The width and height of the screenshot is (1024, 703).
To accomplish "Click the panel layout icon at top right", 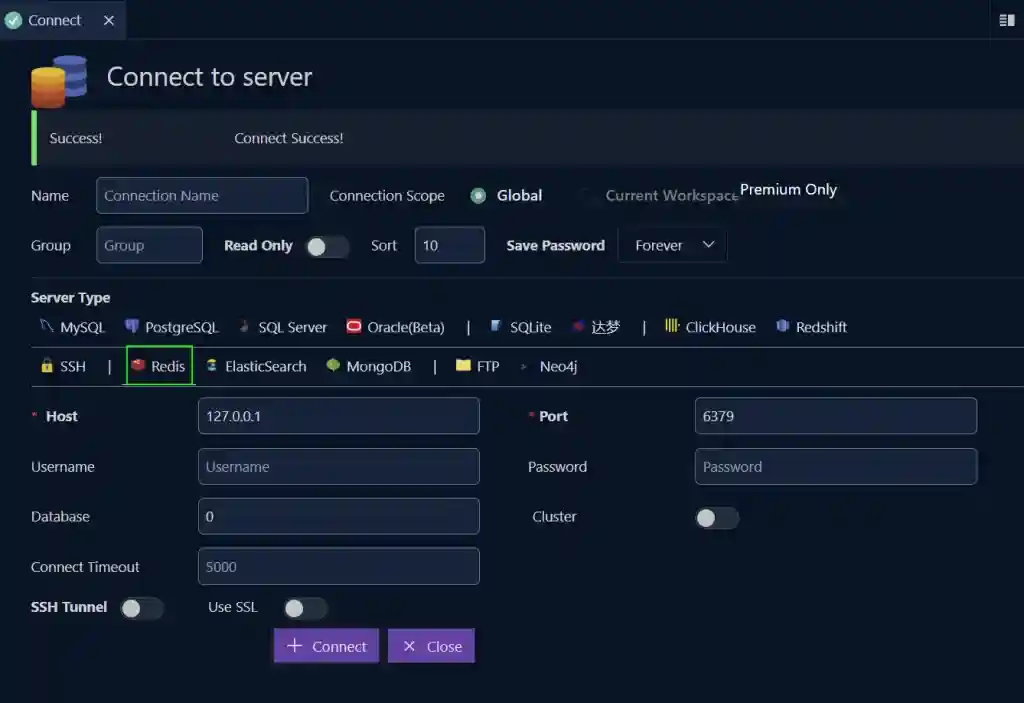I will [1009, 19].
